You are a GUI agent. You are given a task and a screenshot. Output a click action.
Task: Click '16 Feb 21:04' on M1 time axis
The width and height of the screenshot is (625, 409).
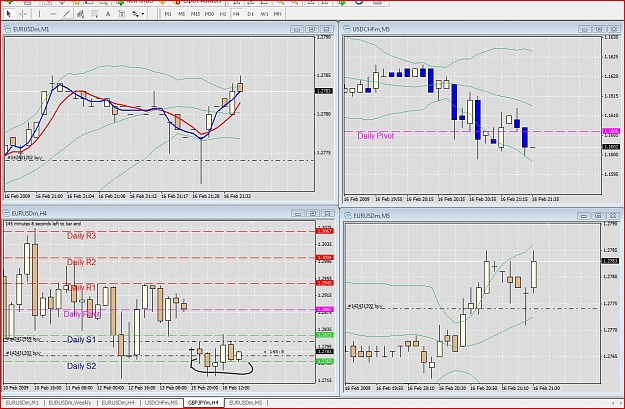[x=81, y=197]
